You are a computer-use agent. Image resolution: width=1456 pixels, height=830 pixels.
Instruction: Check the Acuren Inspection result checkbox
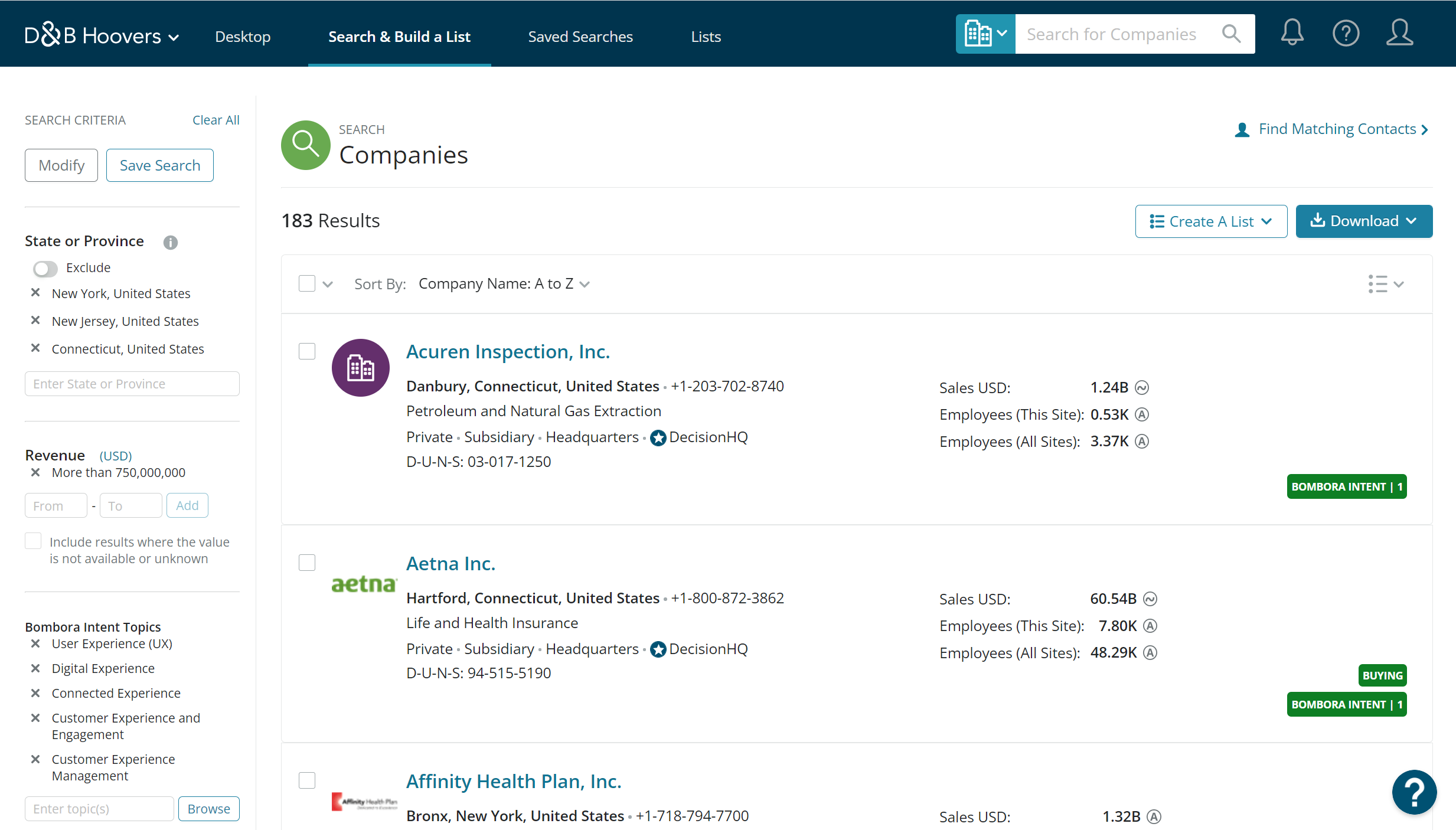307,351
